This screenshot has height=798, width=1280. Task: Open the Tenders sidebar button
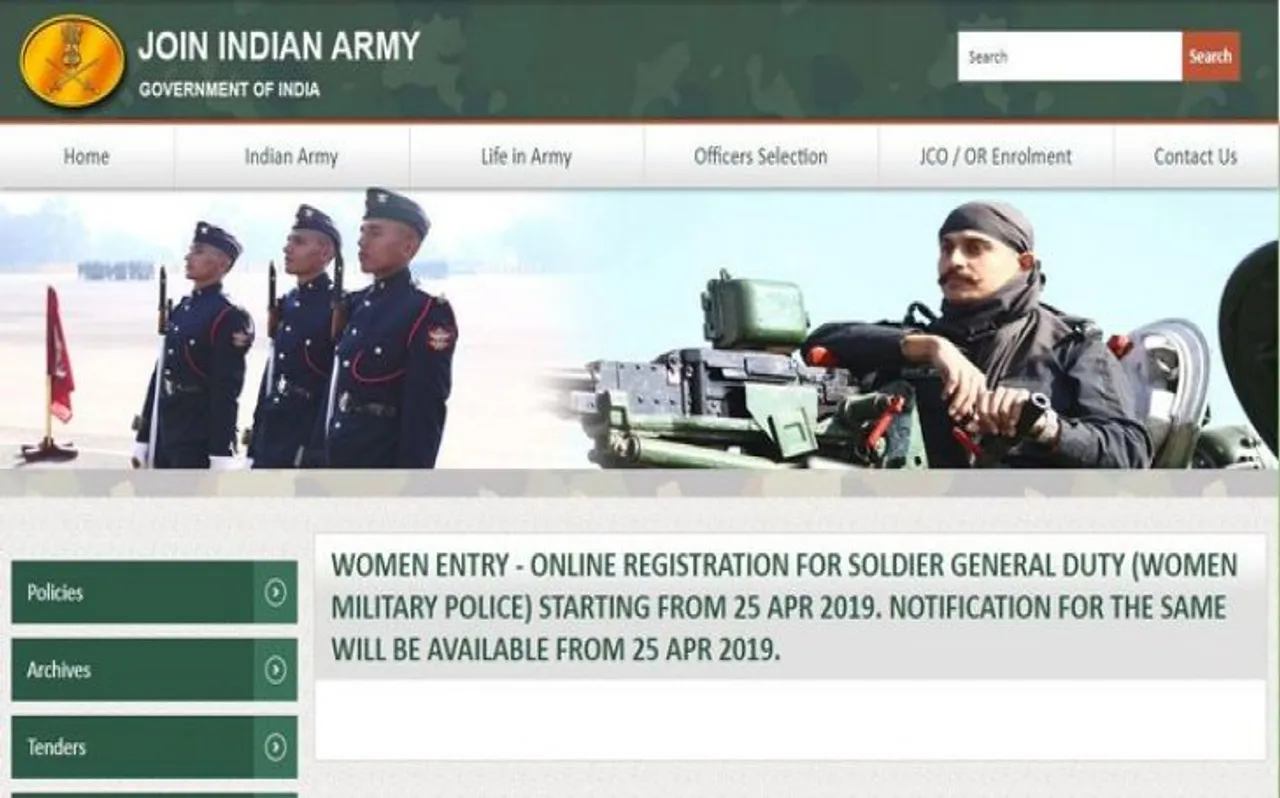tap(154, 747)
